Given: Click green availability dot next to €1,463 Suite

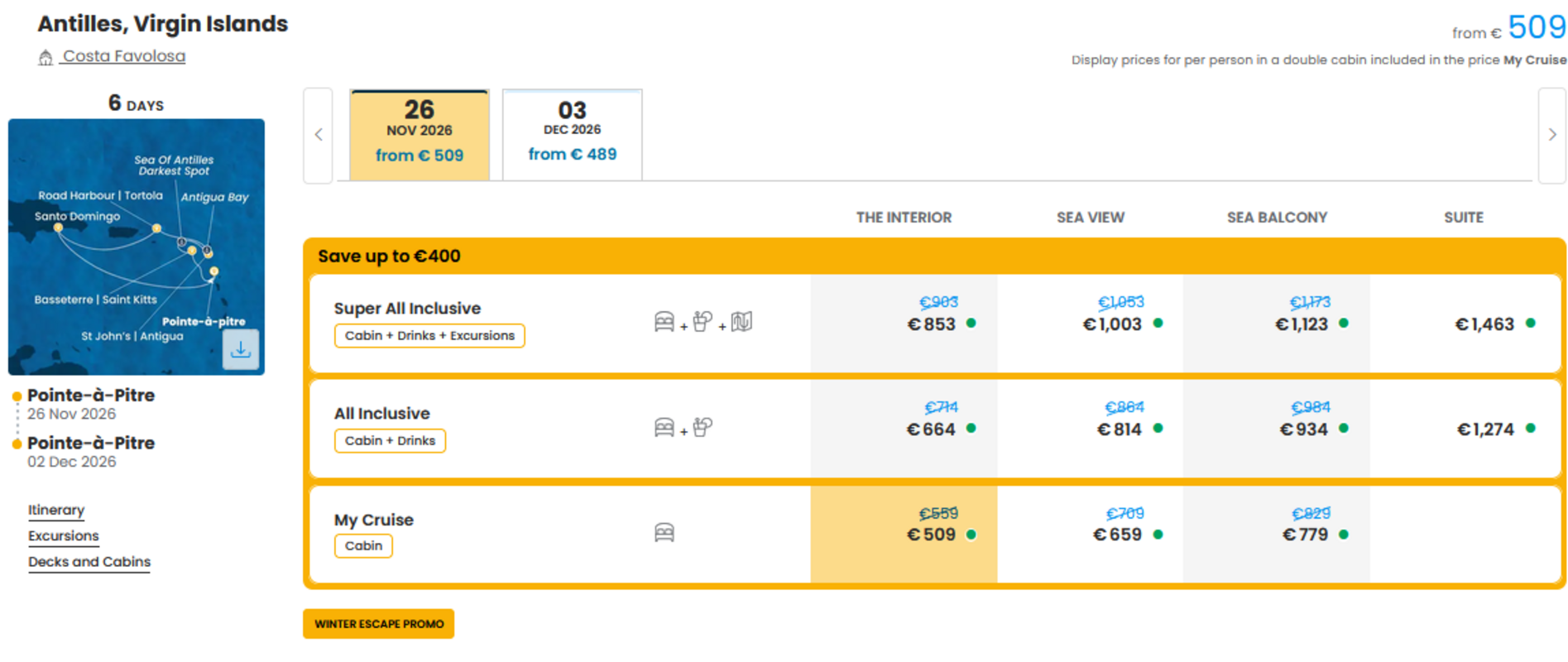Looking at the screenshot, I should click(1531, 323).
